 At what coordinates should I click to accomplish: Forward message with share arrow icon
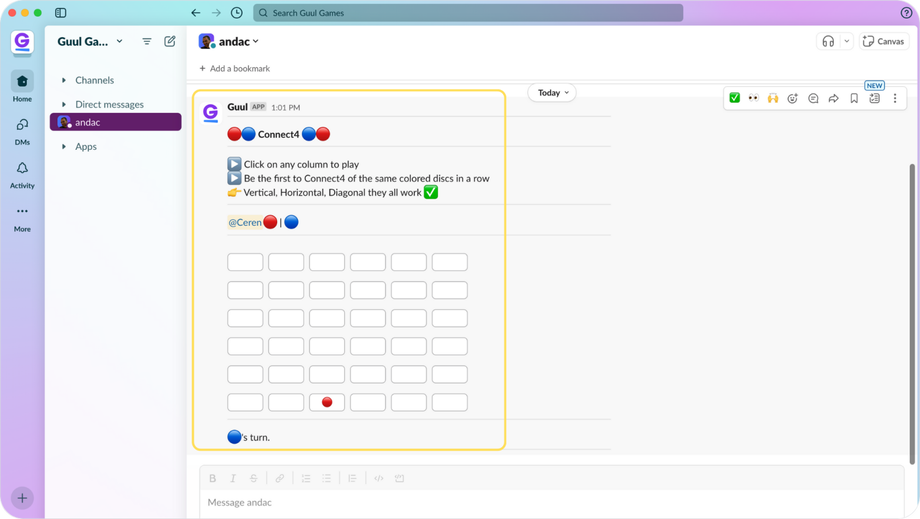coord(833,98)
